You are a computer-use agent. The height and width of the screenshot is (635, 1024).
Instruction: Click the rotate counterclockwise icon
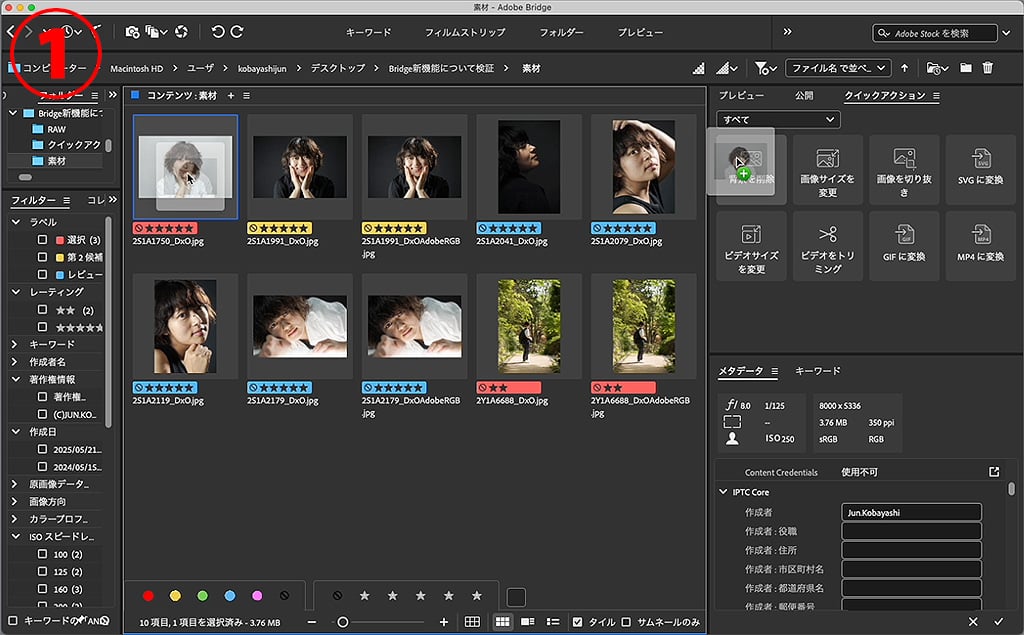[218, 32]
